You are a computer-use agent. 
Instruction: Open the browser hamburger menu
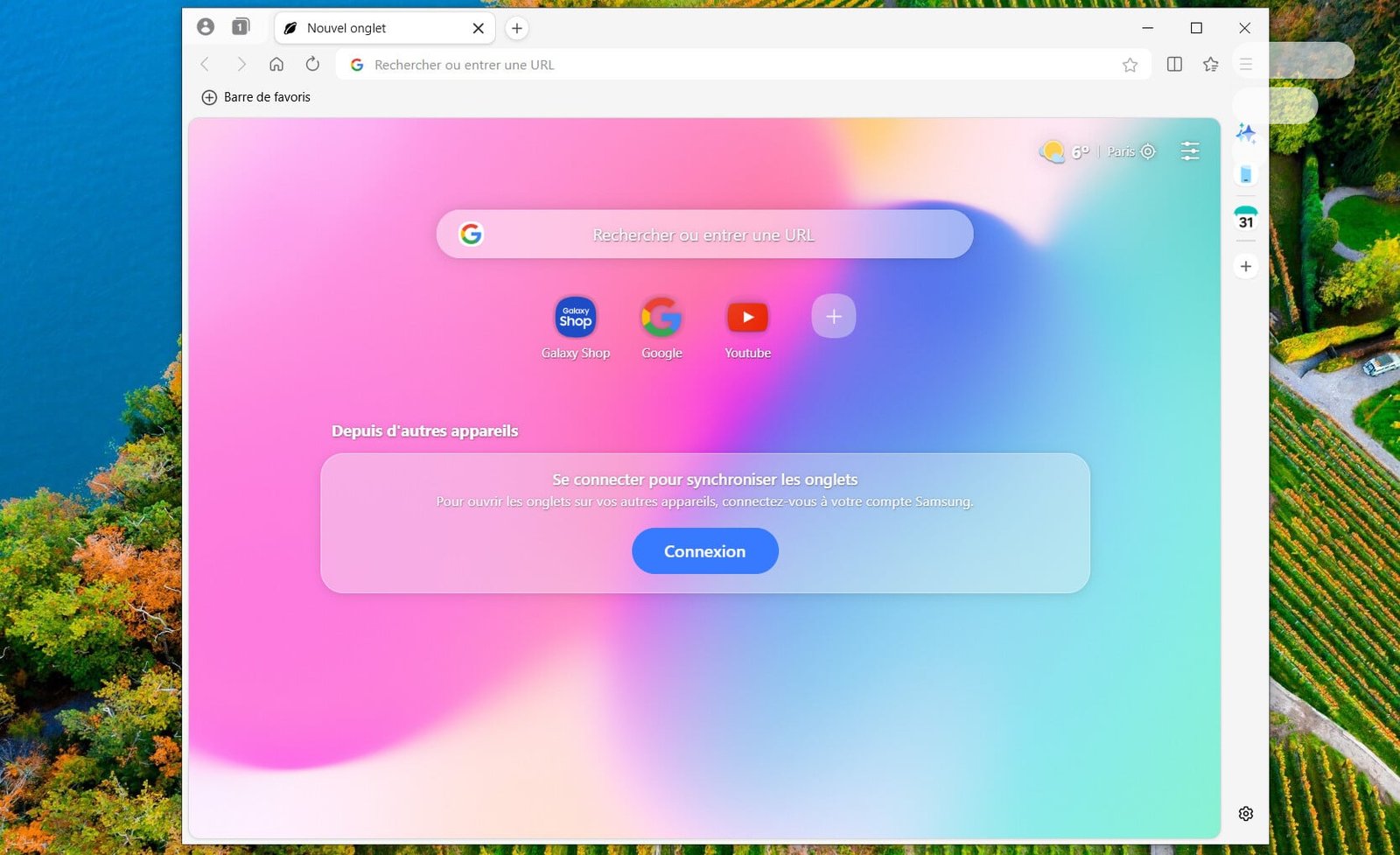coord(1246,64)
